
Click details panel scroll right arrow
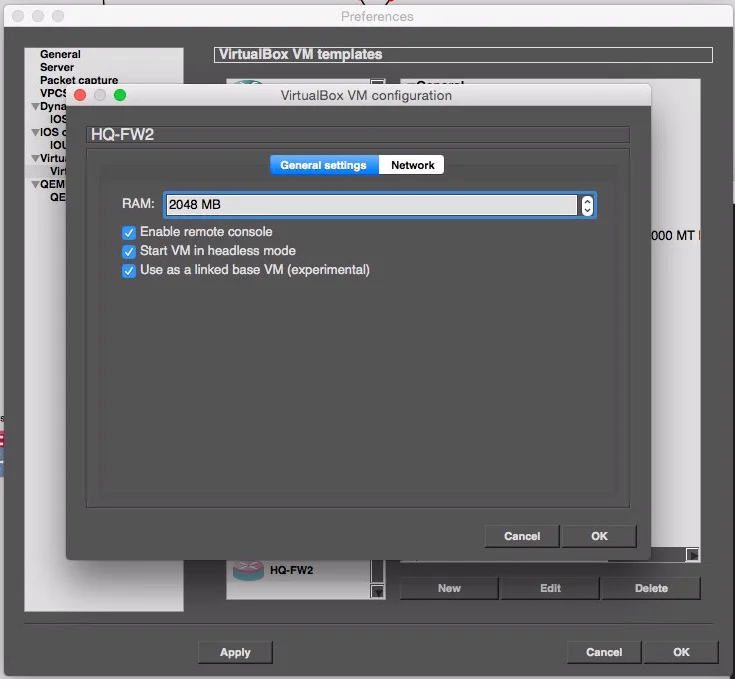[x=692, y=555]
